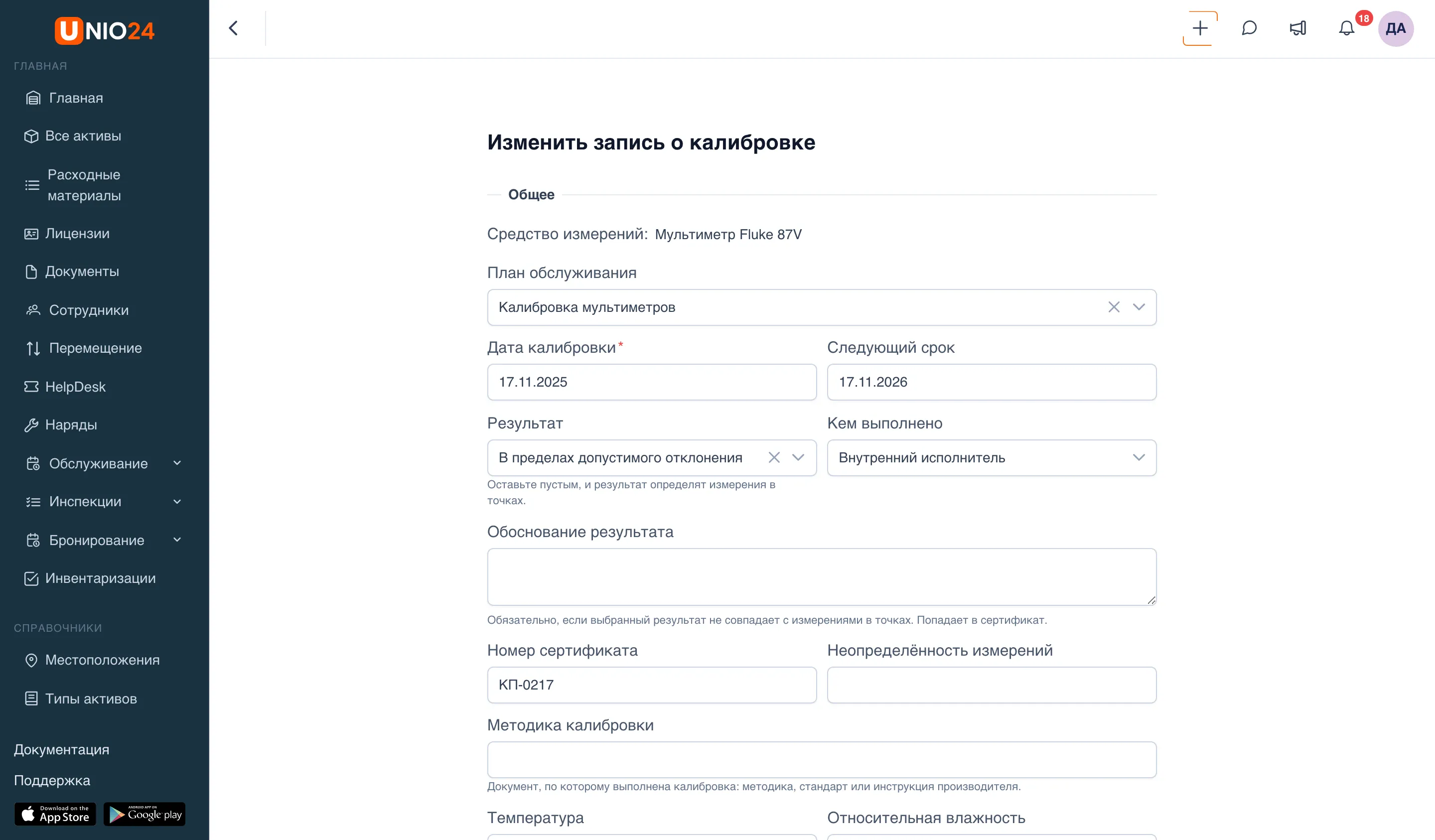
Task: Clear the План обслуживания selection
Action: (1114, 307)
